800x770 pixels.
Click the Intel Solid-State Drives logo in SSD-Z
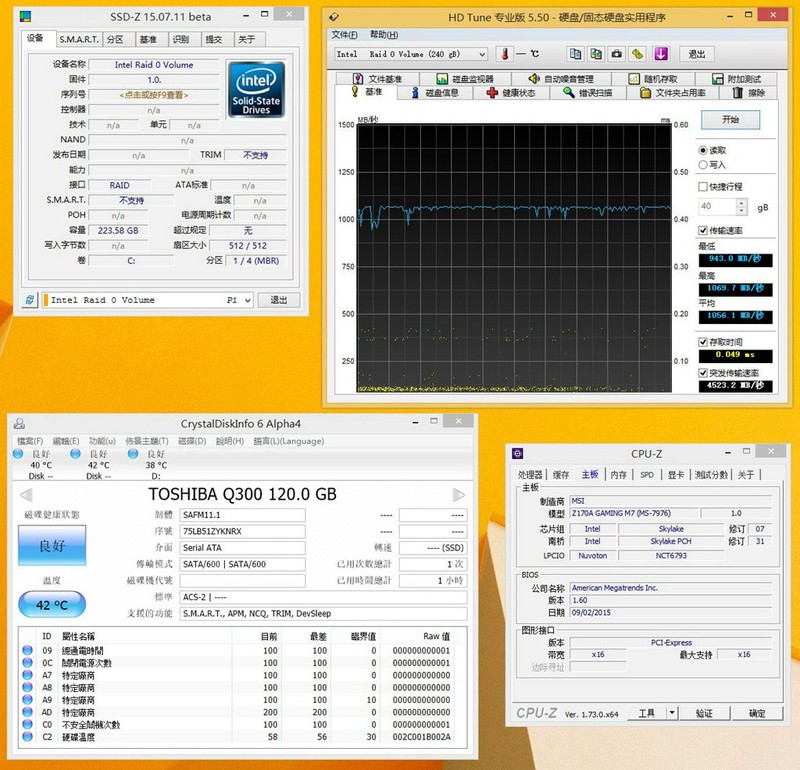258,90
